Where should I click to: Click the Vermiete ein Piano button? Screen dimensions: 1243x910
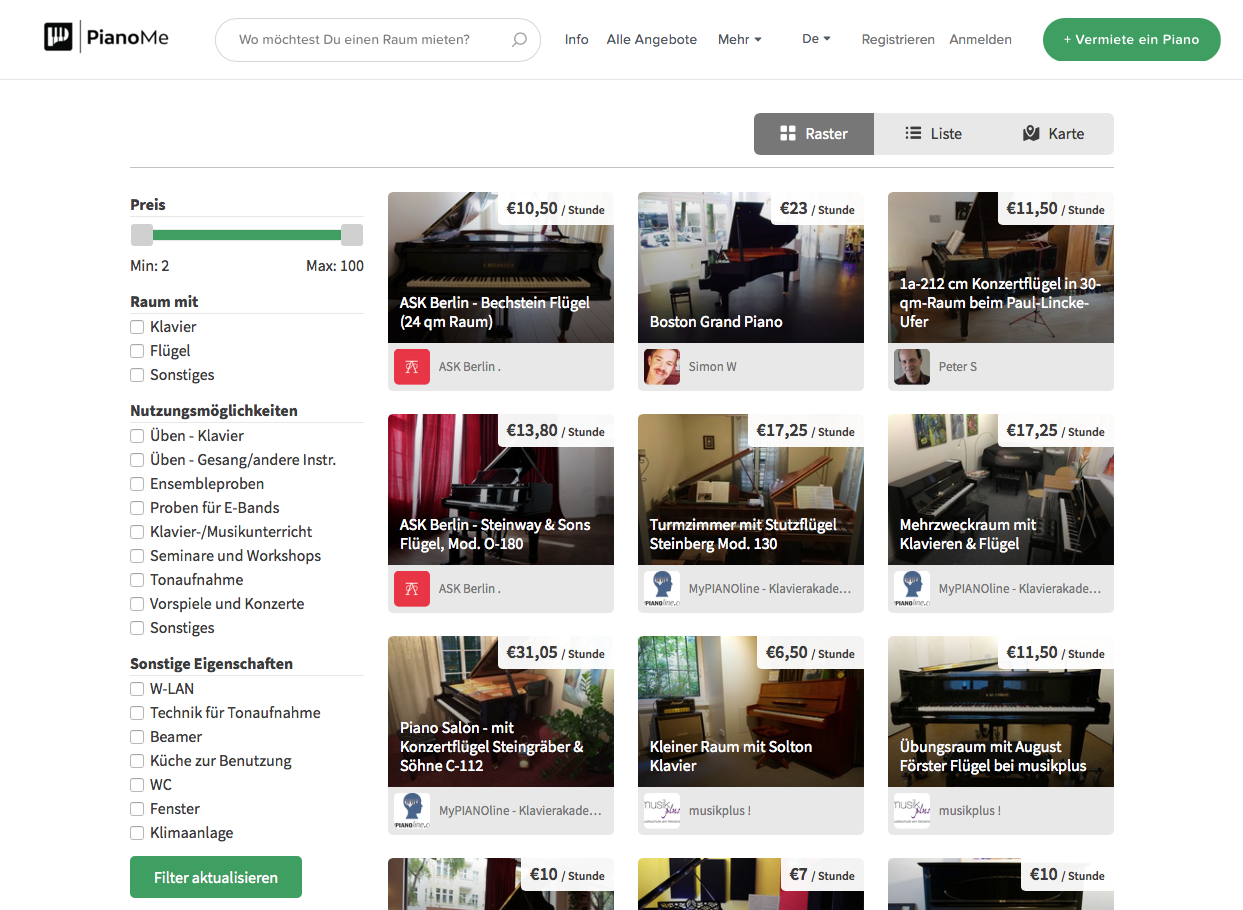[1131, 40]
